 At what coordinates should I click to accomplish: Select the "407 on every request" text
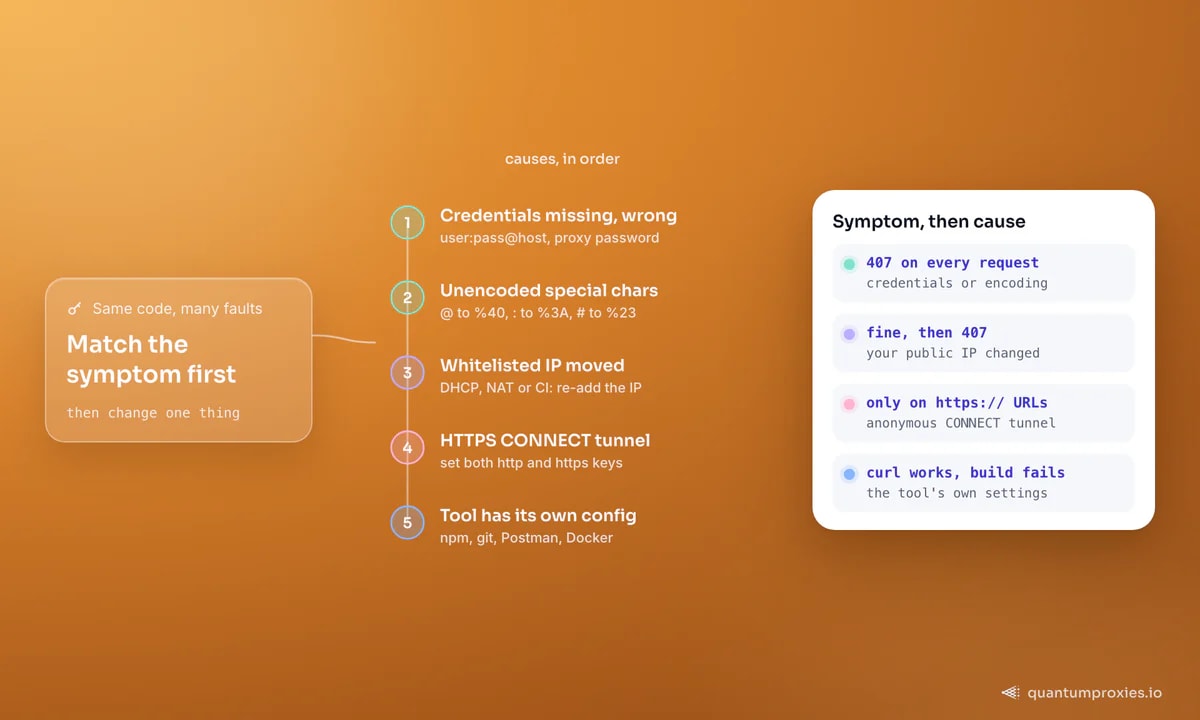[952, 263]
